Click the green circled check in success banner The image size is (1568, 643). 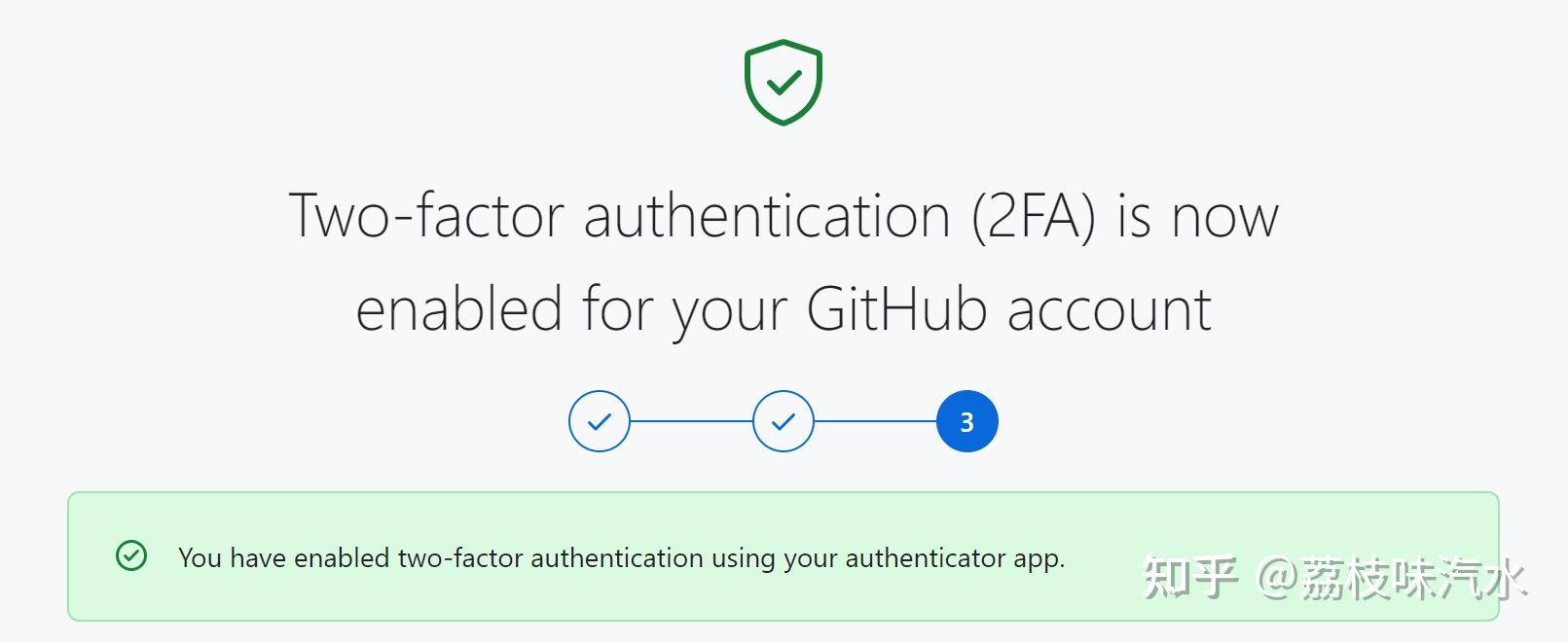[x=131, y=555]
